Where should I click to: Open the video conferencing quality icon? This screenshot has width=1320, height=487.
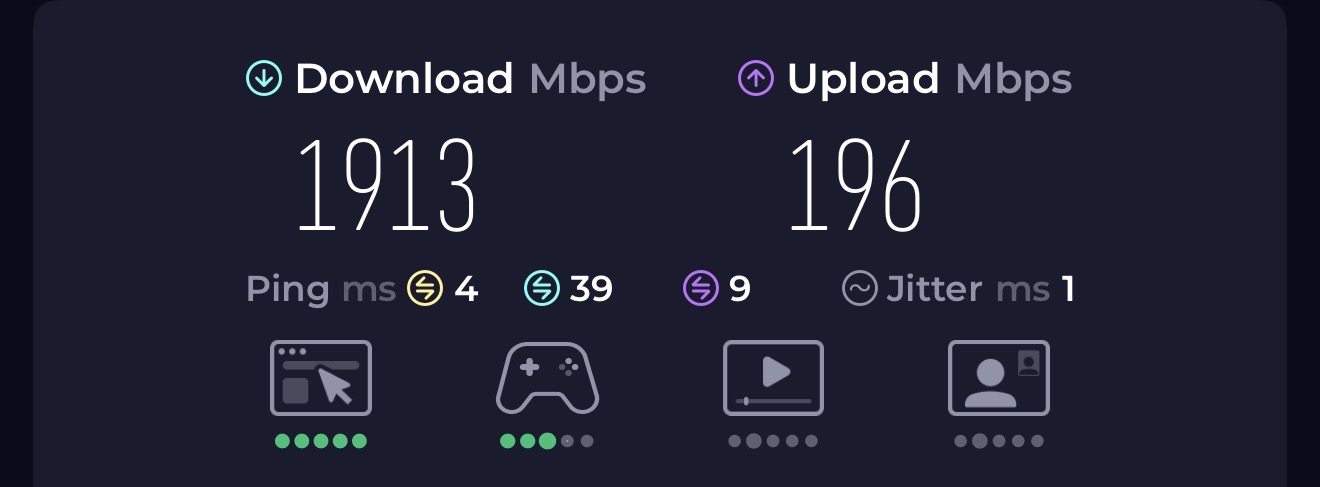pyautogui.click(x=999, y=378)
